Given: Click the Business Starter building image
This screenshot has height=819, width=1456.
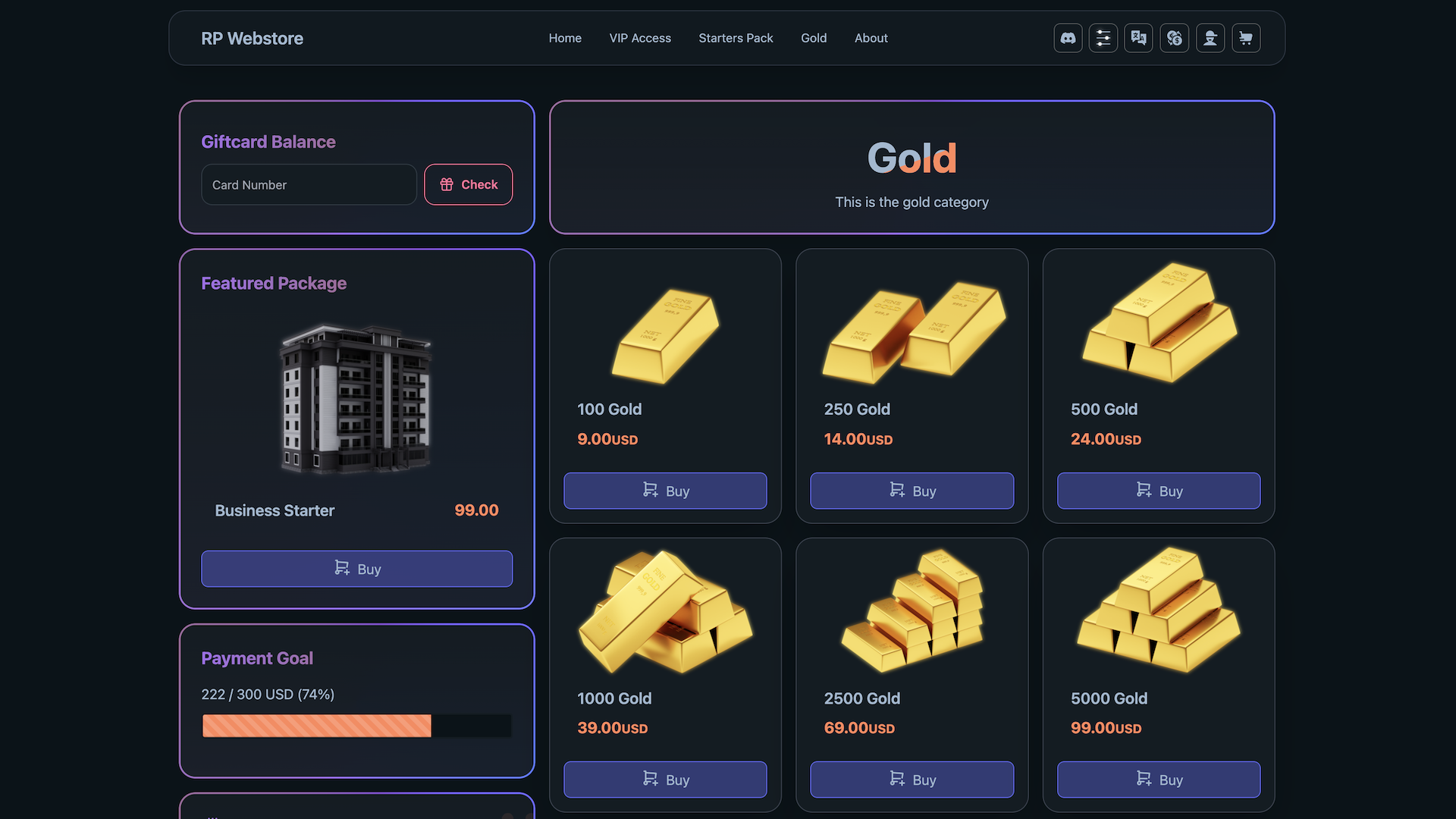Looking at the screenshot, I should tap(356, 398).
